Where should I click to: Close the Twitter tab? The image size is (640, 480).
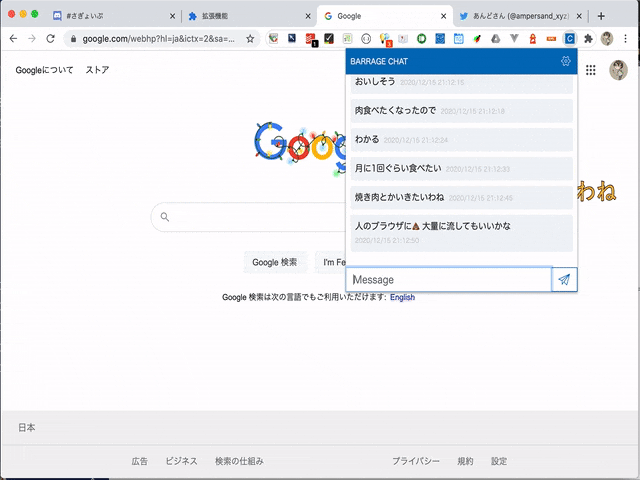579,16
